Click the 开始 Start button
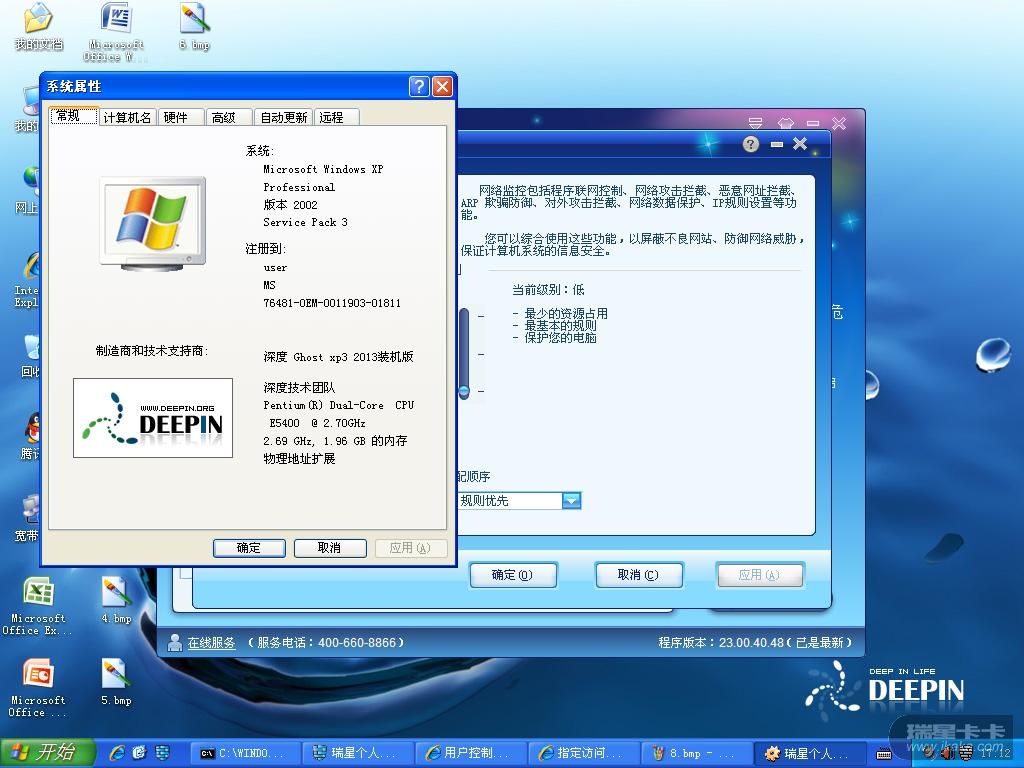 (x=47, y=753)
